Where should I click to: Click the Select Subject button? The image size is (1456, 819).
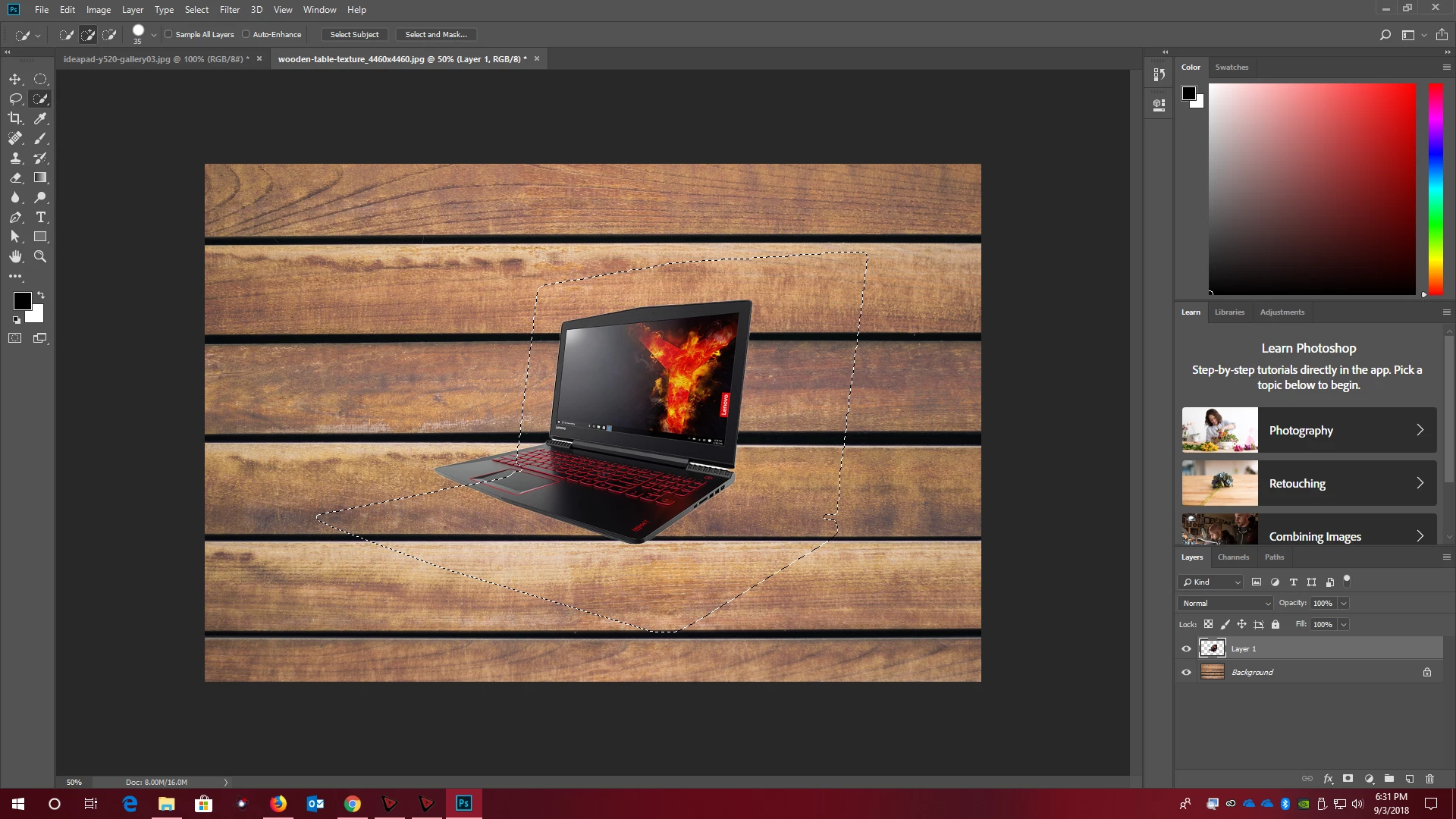pyautogui.click(x=354, y=34)
